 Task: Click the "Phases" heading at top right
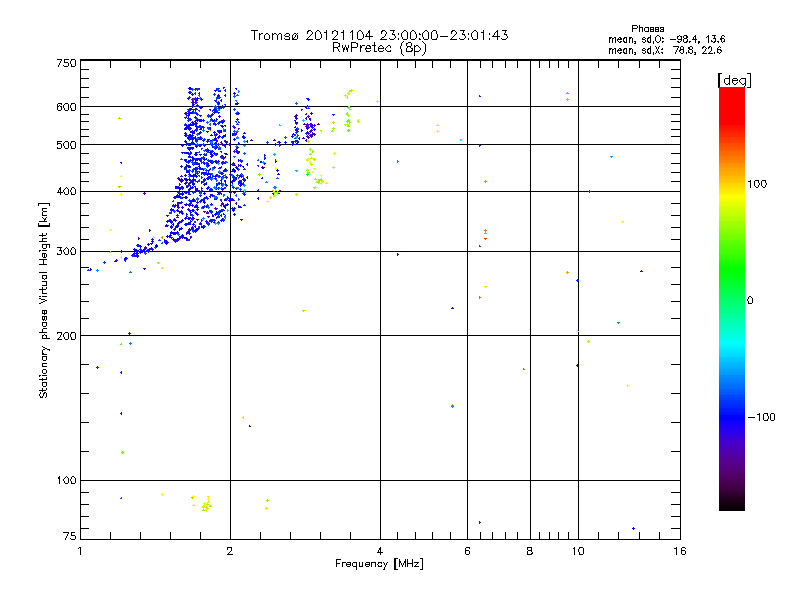[x=647, y=29]
